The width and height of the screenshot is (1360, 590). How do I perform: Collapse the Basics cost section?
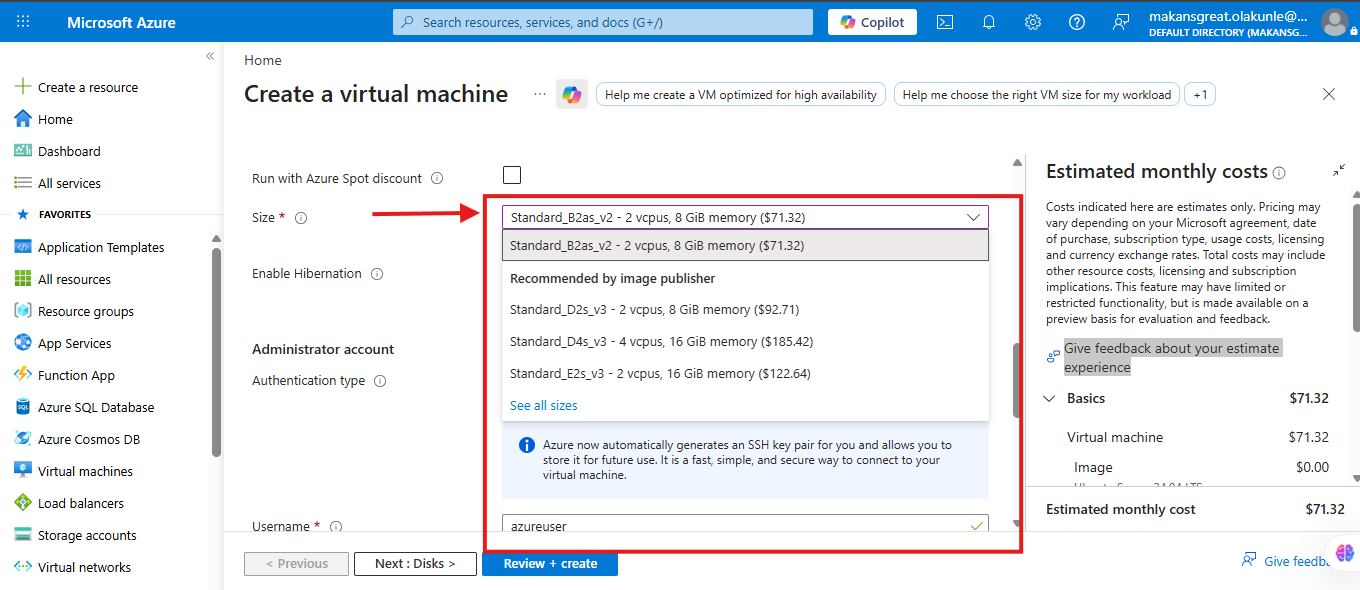(x=1049, y=398)
